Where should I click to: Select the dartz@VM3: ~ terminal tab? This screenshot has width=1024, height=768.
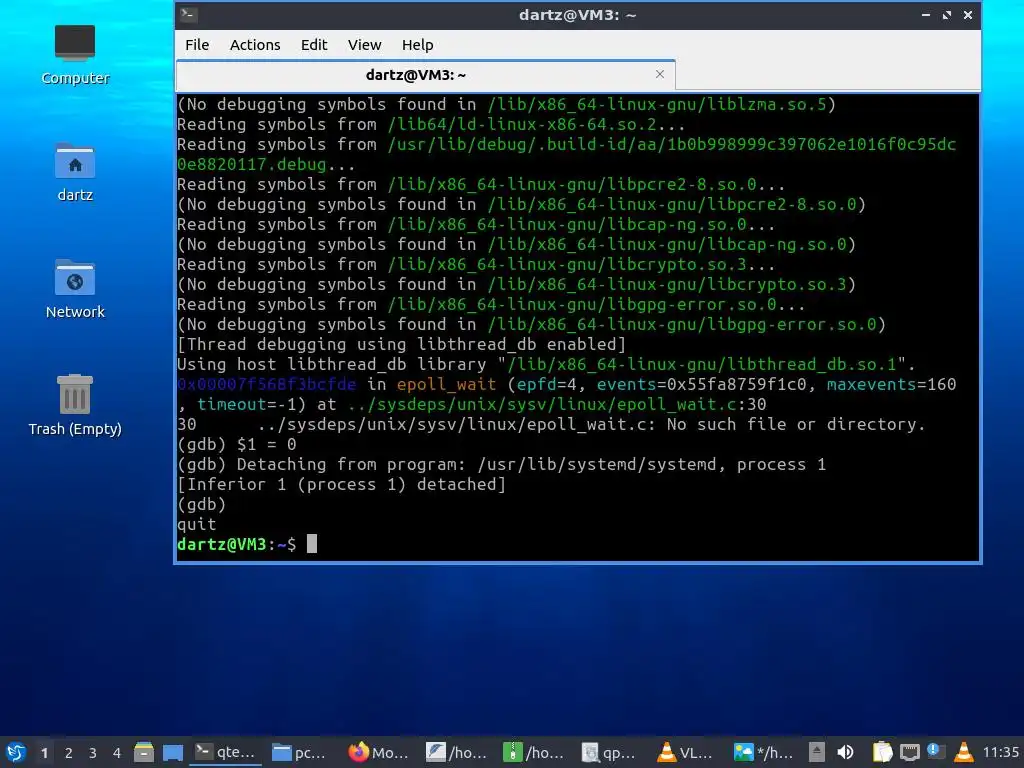(x=425, y=75)
